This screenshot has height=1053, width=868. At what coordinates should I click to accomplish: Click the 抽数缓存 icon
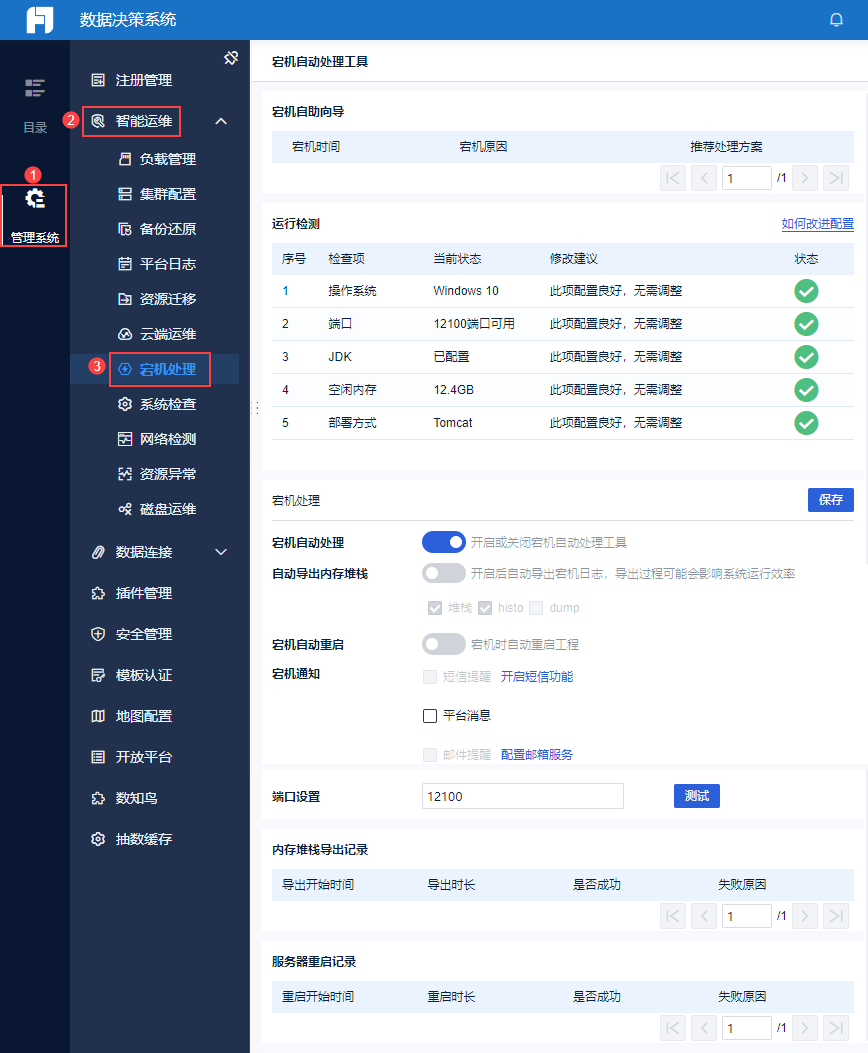(x=98, y=839)
